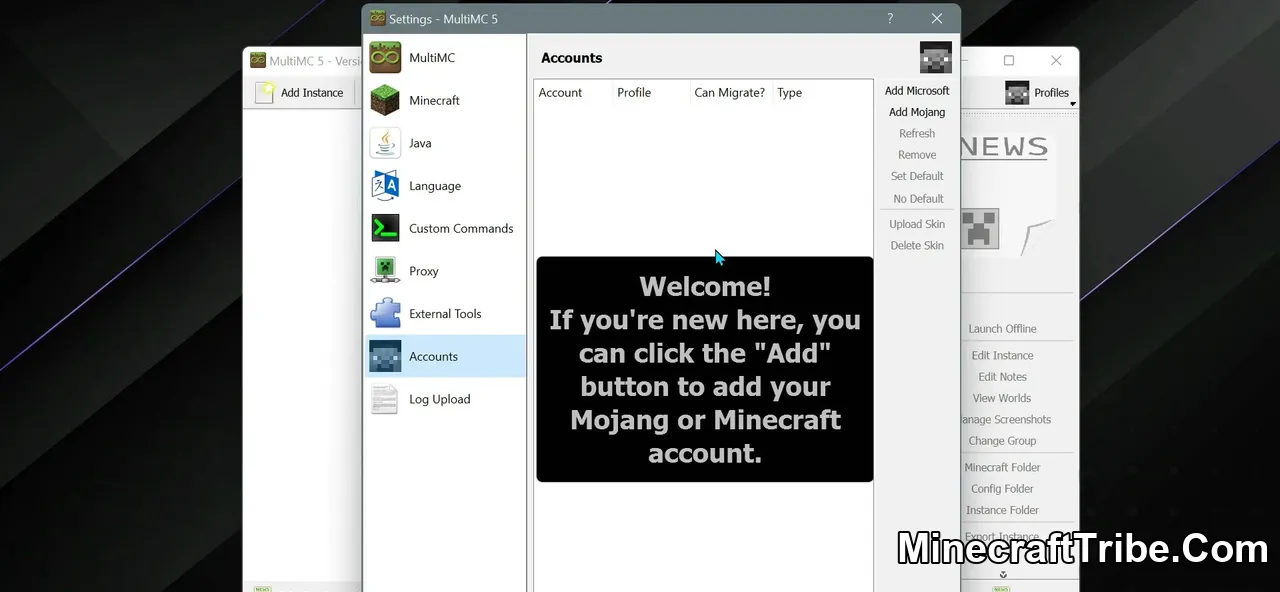Switch to the External Tools page
Screen dimensions: 1280x592
click(x=445, y=314)
